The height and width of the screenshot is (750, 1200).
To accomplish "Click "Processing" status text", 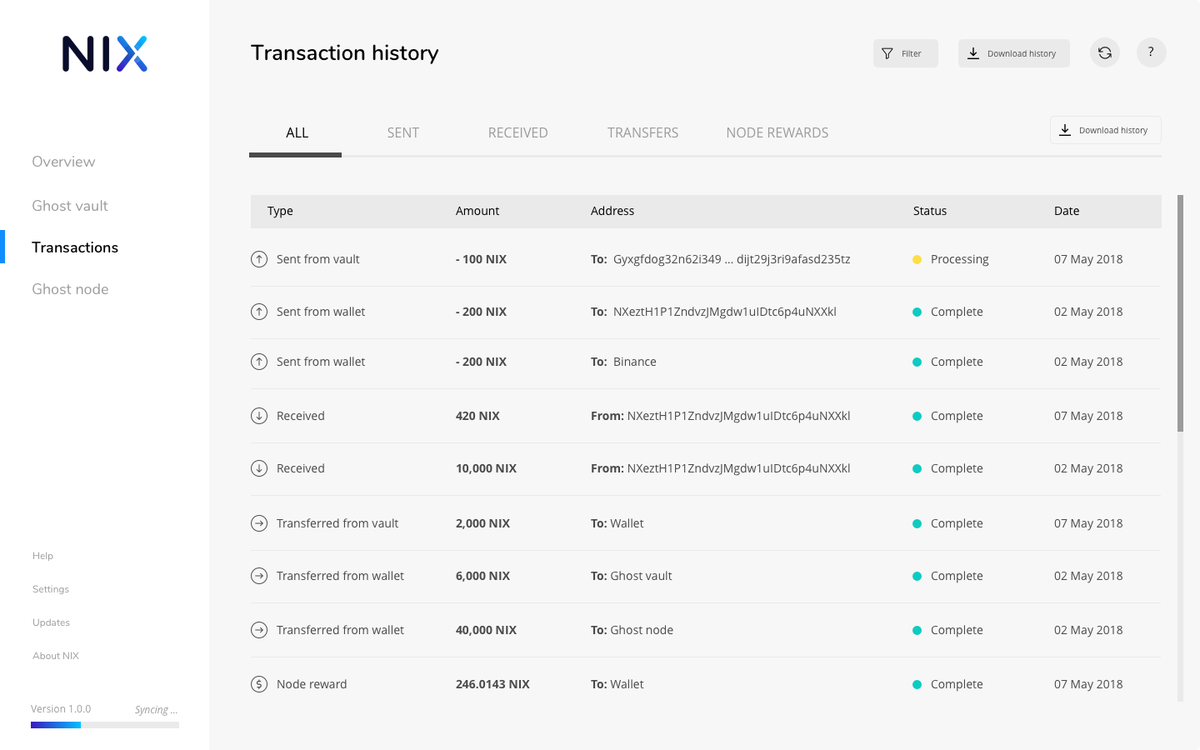I will coord(959,259).
